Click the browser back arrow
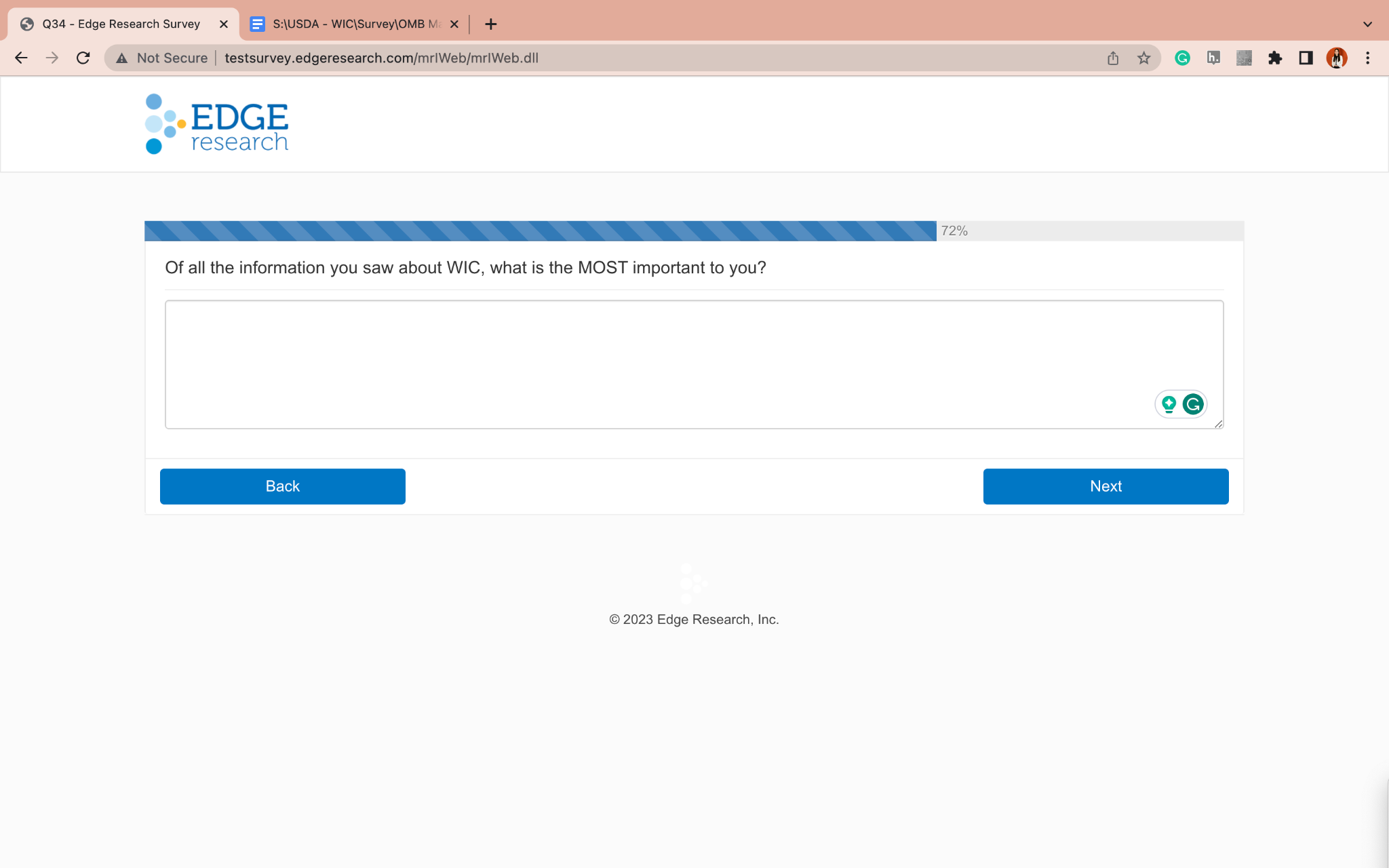The width and height of the screenshot is (1389, 868). click(x=21, y=58)
